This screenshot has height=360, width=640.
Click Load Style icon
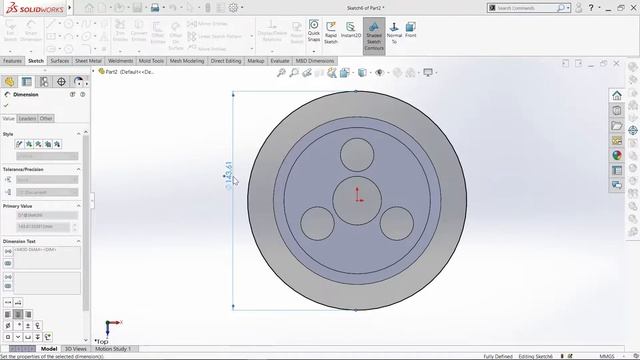[x=57, y=144]
